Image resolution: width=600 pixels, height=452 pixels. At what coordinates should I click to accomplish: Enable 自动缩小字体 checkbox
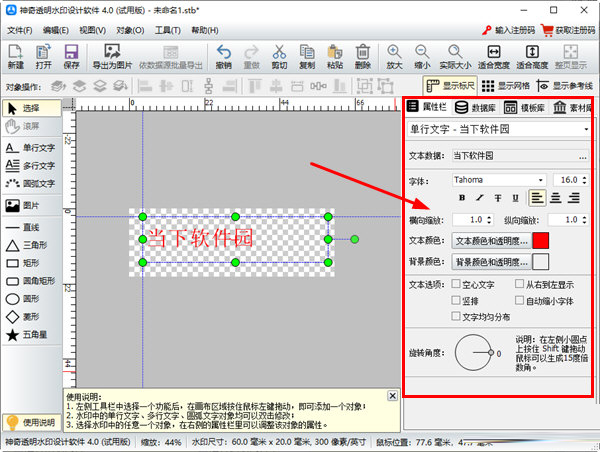click(x=519, y=301)
